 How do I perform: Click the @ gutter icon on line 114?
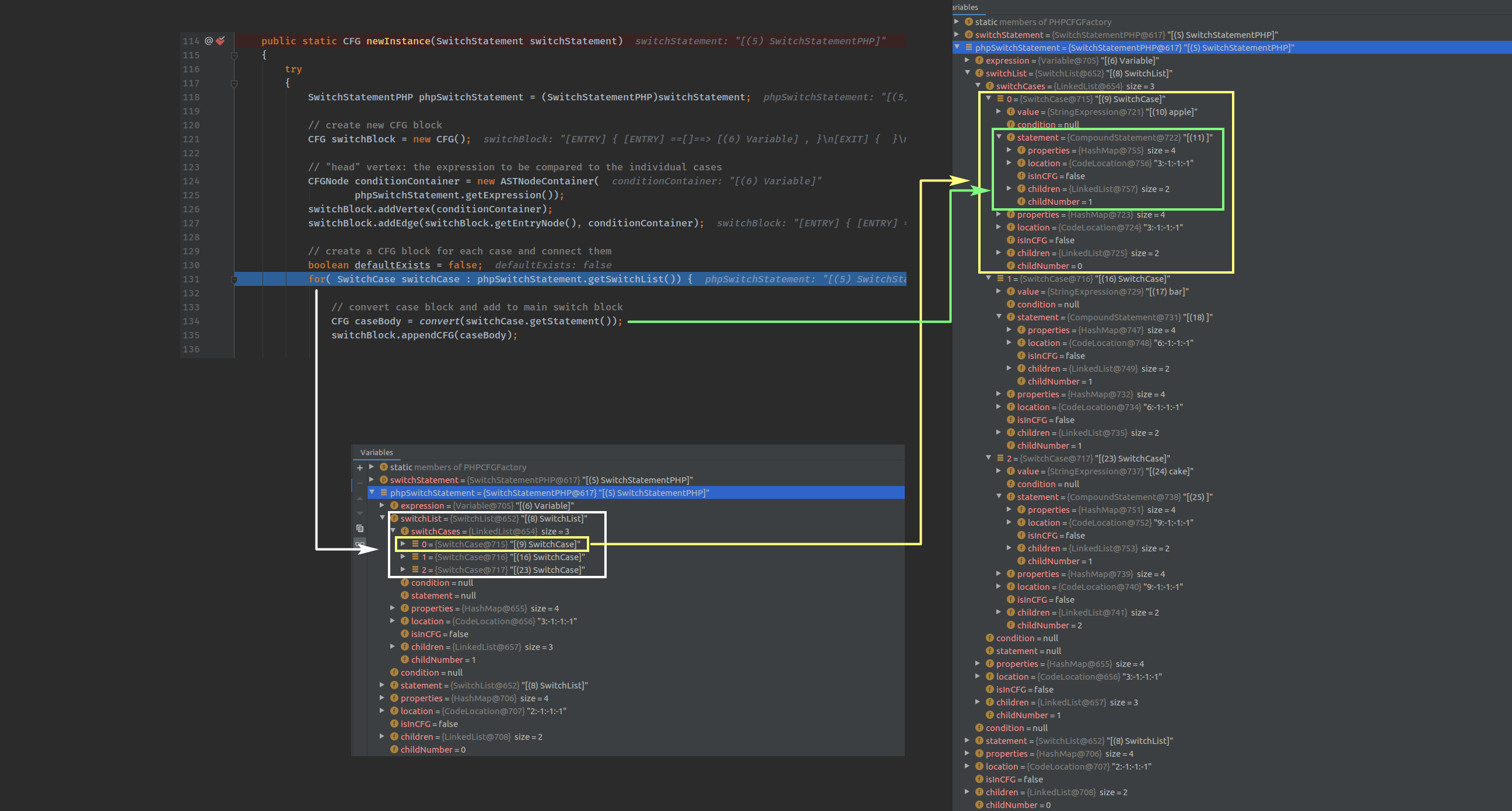(x=208, y=41)
